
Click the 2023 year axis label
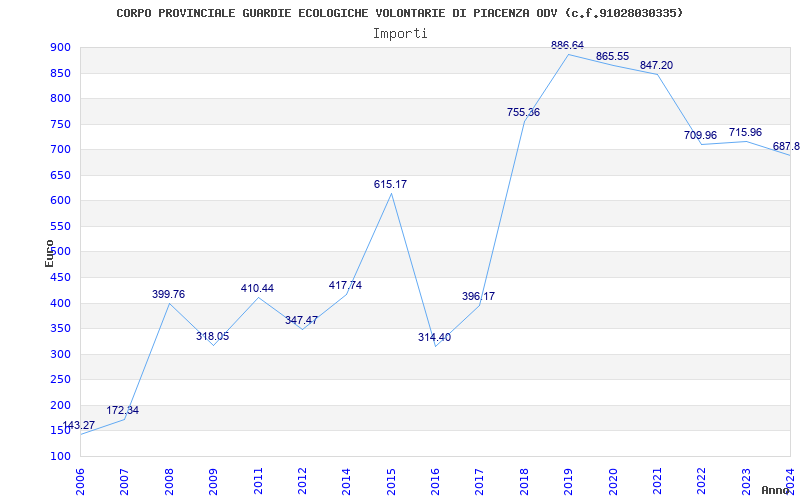pyautogui.click(x=746, y=481)
